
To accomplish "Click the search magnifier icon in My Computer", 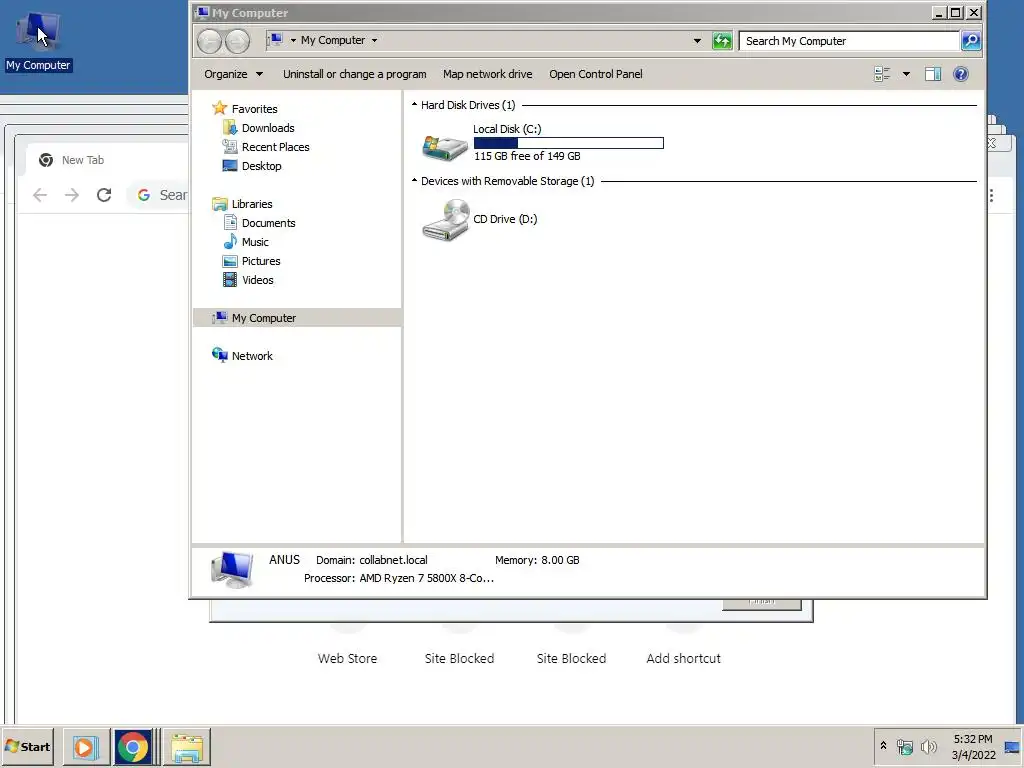I will [970, 40].
